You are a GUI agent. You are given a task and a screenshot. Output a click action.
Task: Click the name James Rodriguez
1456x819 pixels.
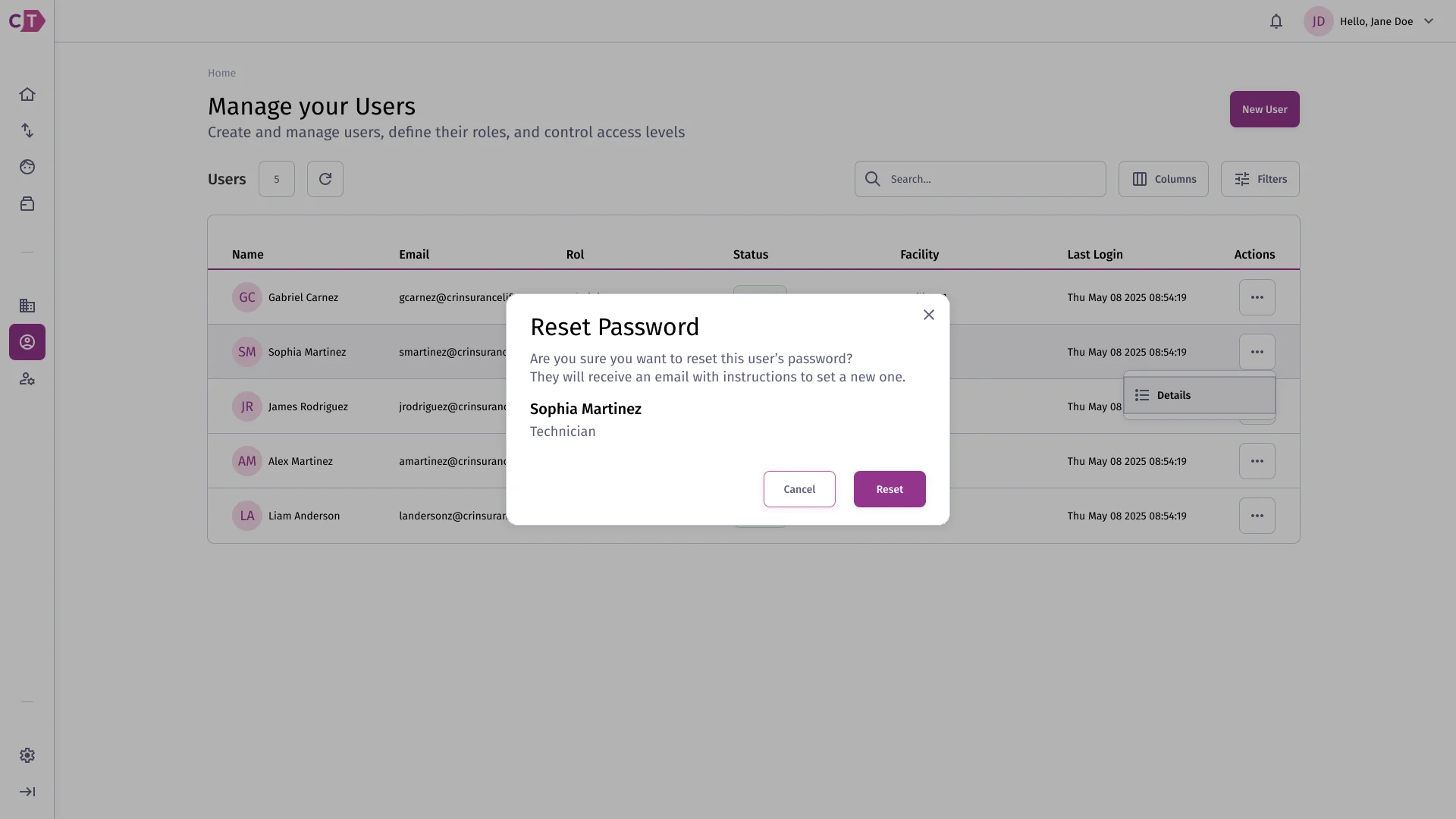click(x=308, y=406)
